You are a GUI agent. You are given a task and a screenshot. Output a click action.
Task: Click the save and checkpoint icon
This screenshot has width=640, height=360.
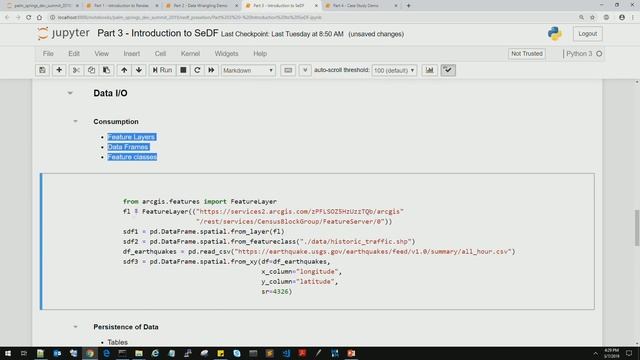42,70
